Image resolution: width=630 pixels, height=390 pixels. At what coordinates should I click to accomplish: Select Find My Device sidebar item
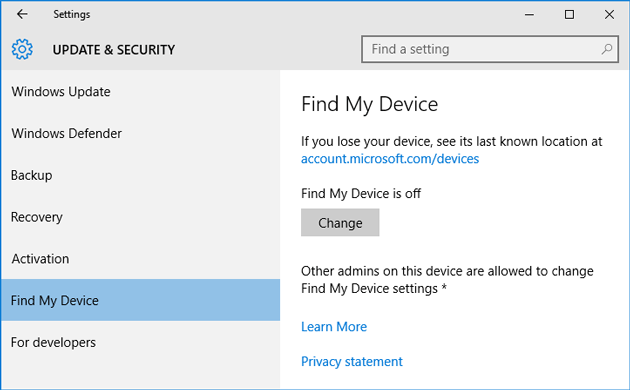tap(140, 300)
